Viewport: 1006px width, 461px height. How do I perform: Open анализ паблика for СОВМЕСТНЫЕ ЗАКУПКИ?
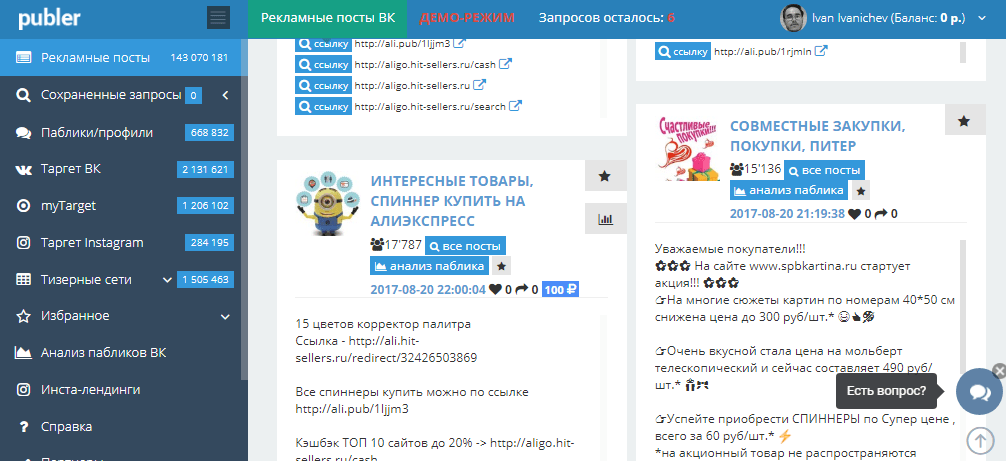789,190
